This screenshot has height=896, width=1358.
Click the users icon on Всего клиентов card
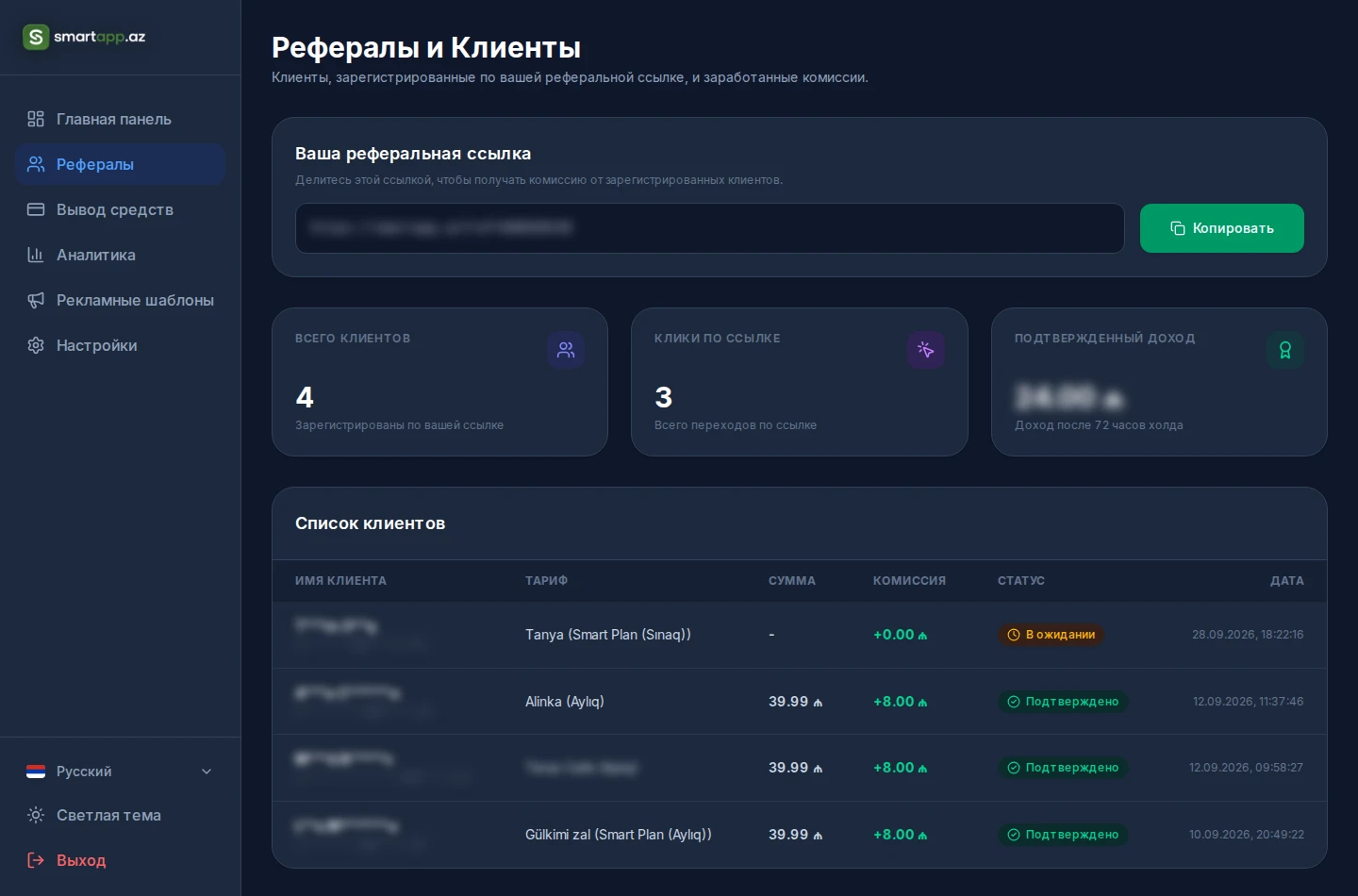566,350
